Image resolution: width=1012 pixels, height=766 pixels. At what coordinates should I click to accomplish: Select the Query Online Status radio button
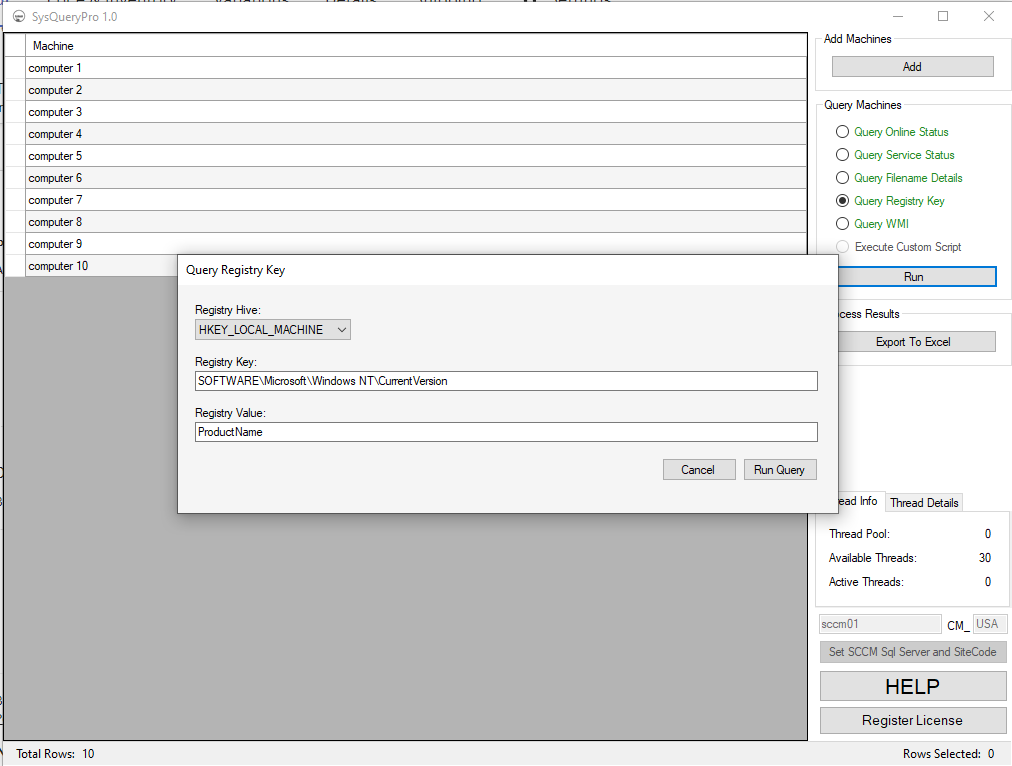click(x=842, y=131)
